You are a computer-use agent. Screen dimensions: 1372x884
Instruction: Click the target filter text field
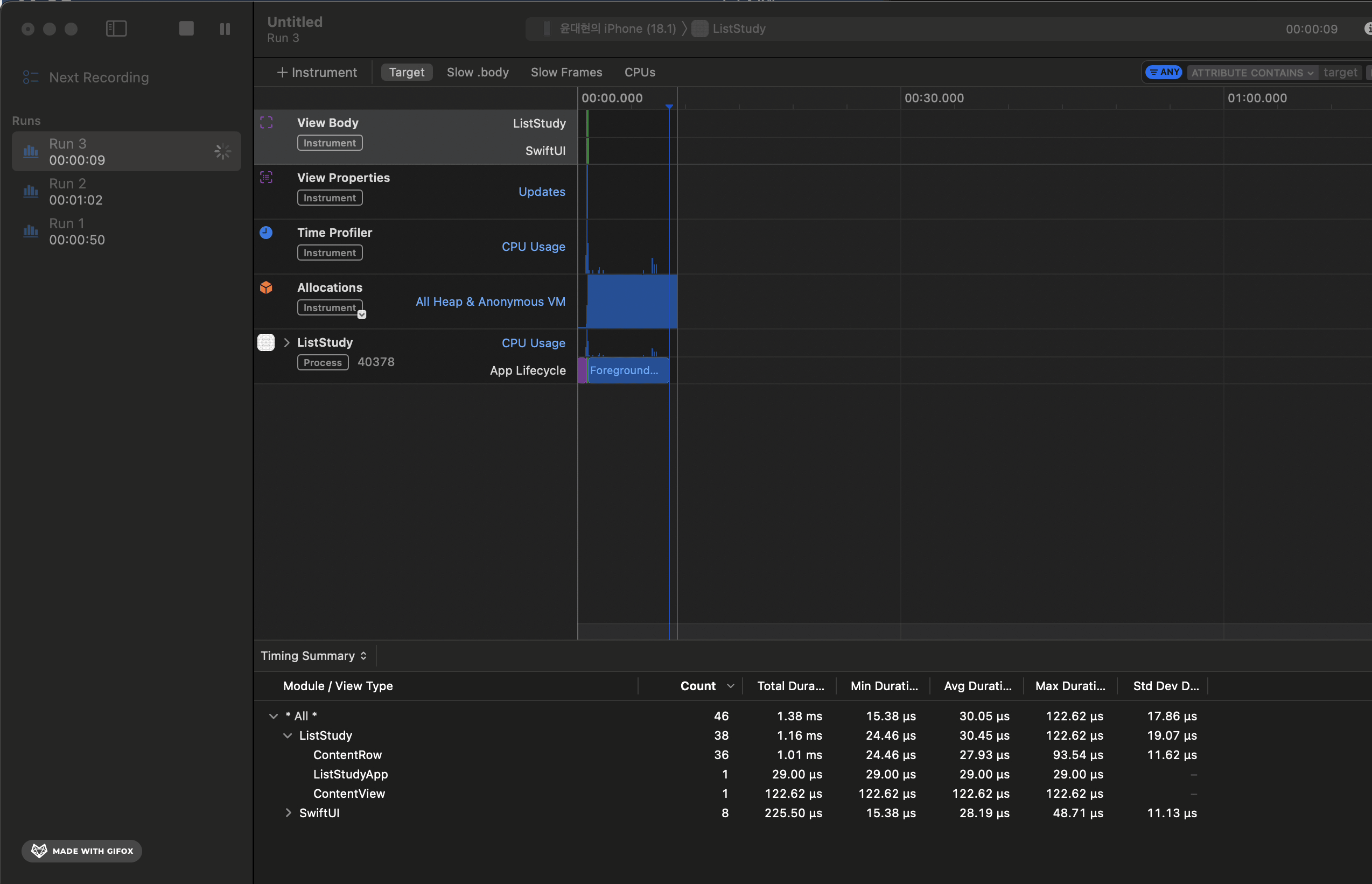[1340, 72]
